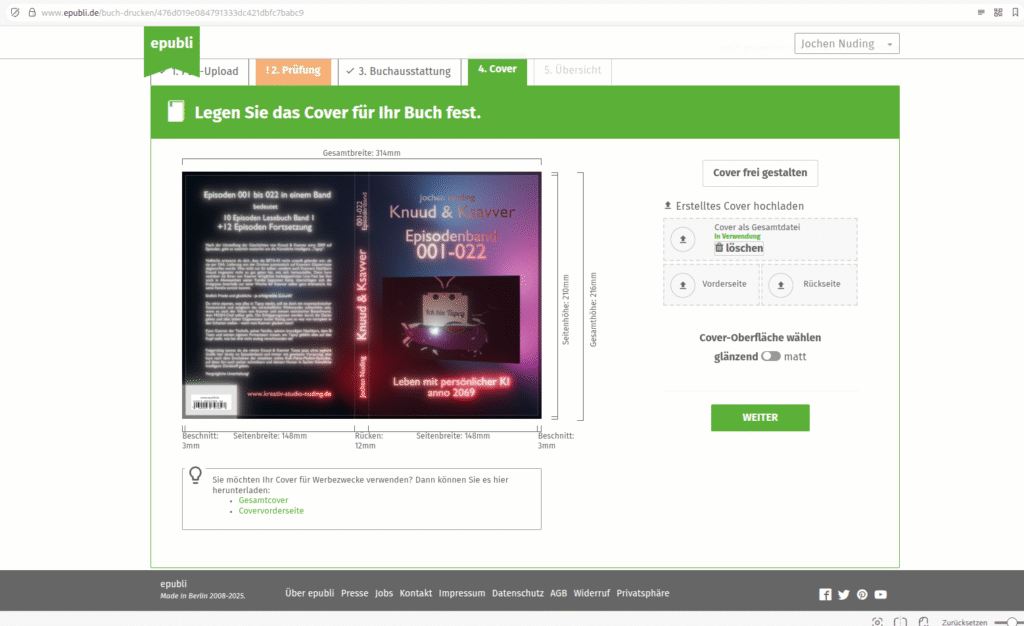Open epubli's Twitter icon in footer

click(x=843, y=594)
